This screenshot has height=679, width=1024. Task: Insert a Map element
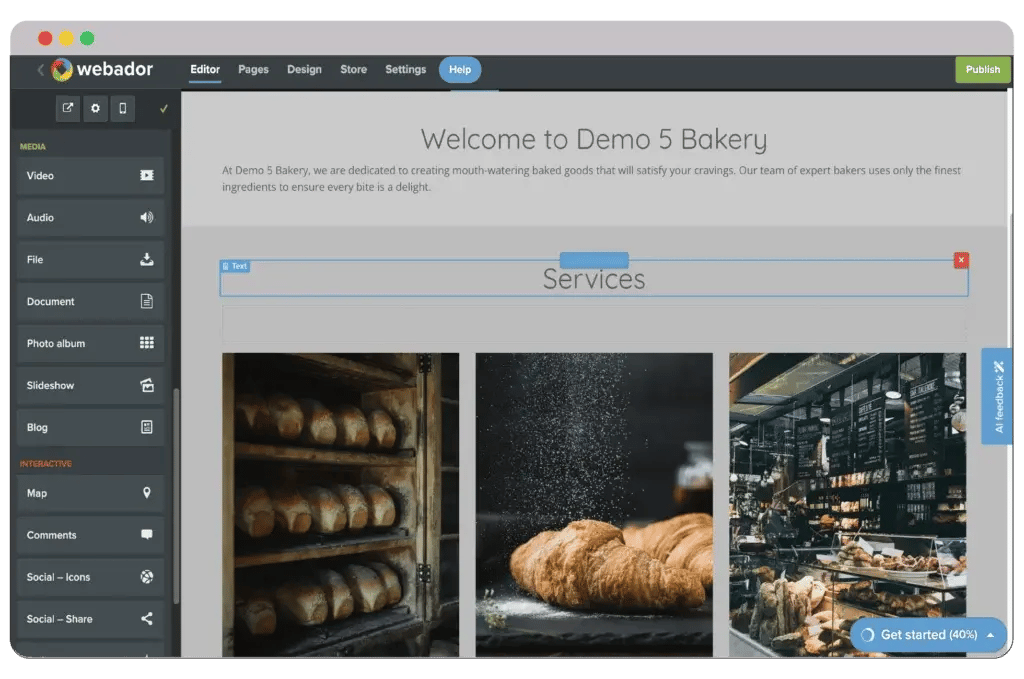point(90,494)
